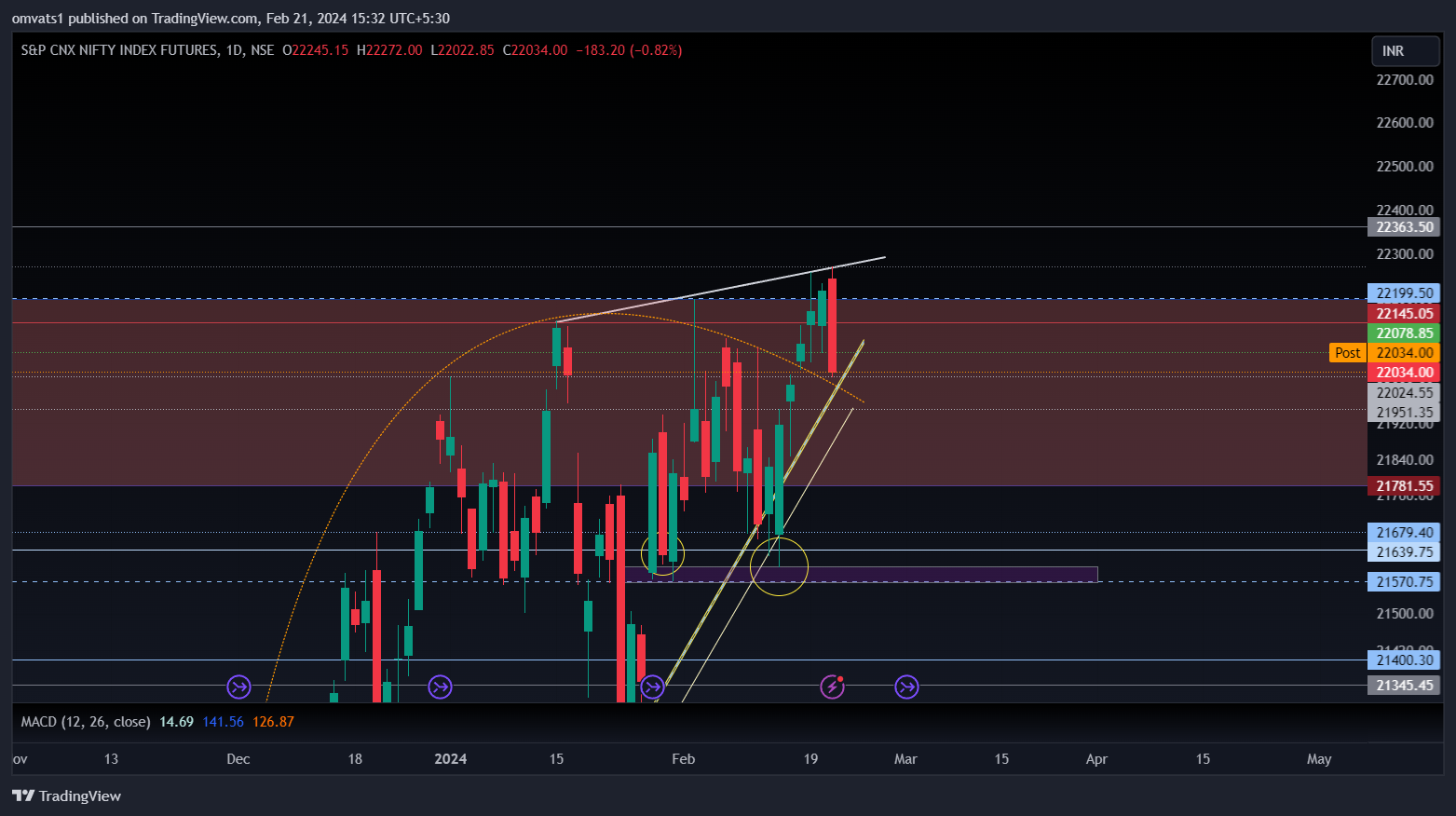Viewport: 1456px width, 816px height.
Task: Click the 18 date label on time axis
Action: [355, 759]
